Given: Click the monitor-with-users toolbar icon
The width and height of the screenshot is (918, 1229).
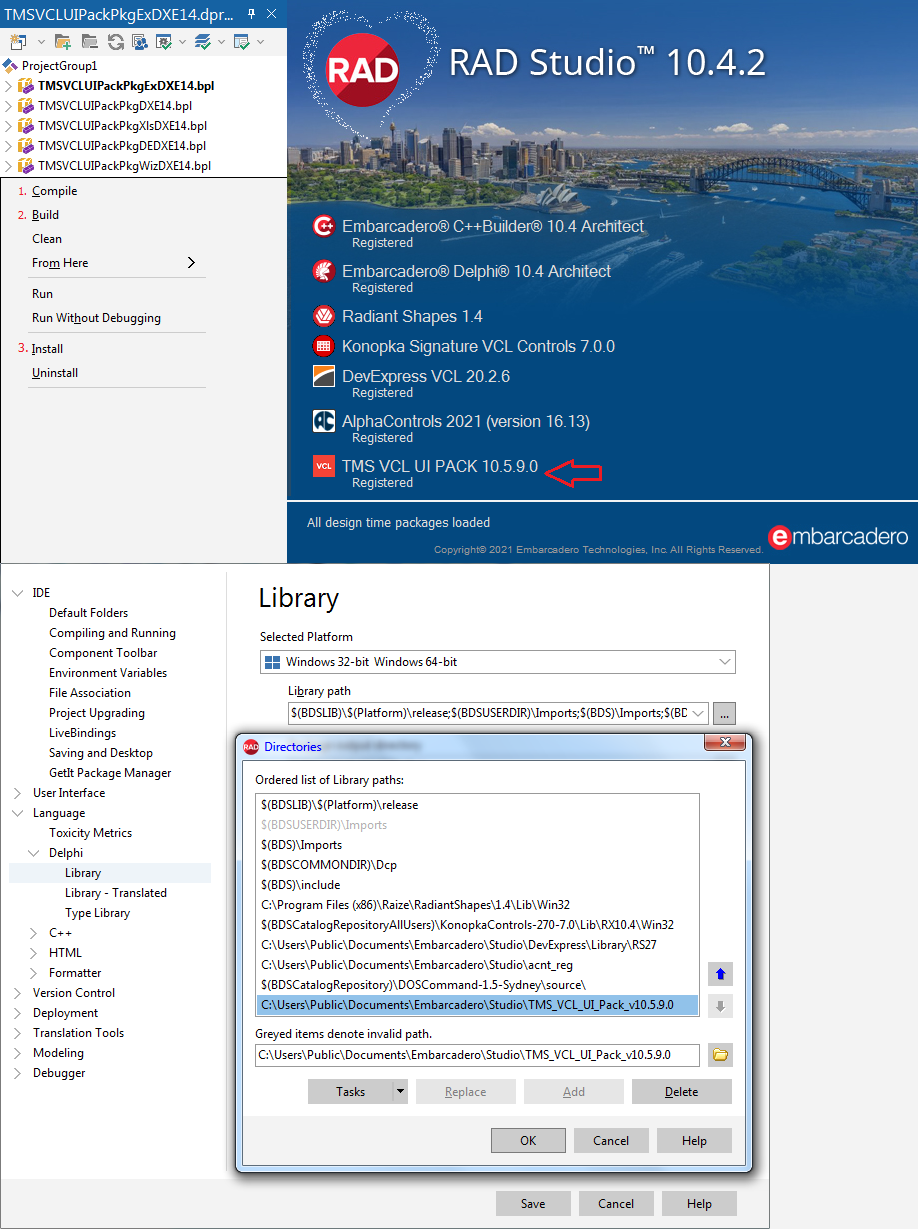Looking at the screenshot, I should click(x=139, y=41).
